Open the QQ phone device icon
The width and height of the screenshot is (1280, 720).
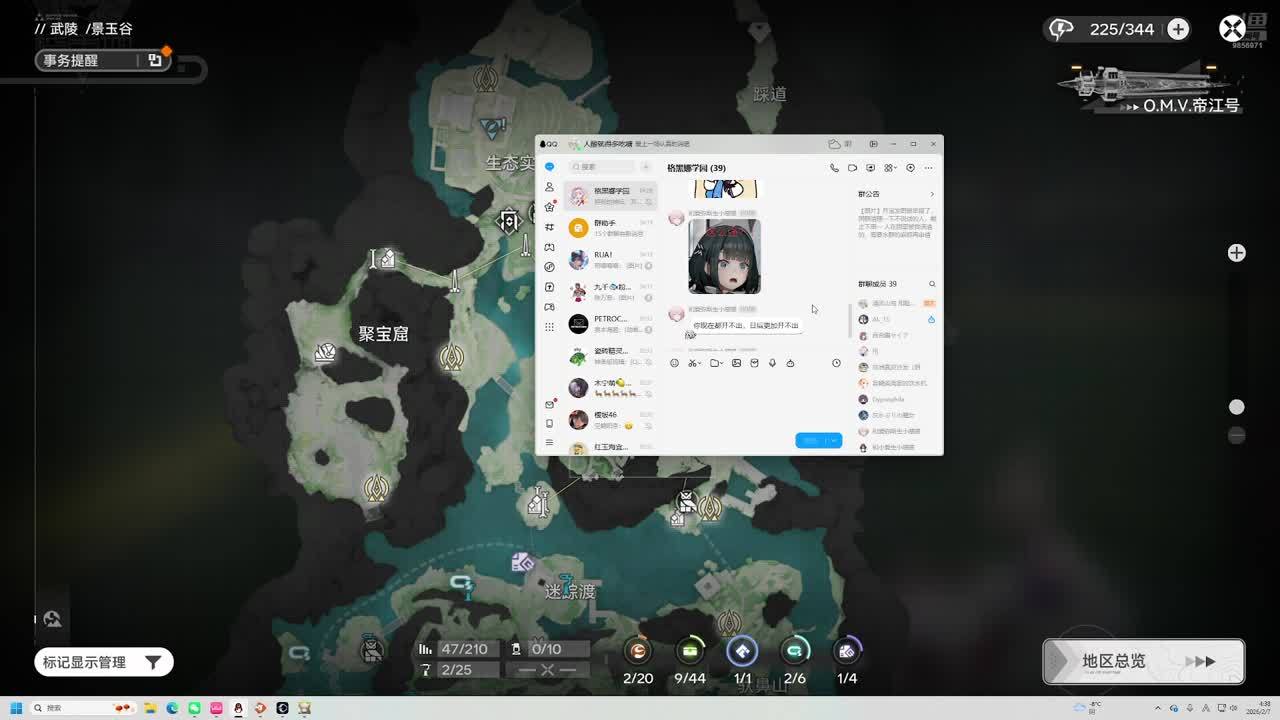click(549, 423)
